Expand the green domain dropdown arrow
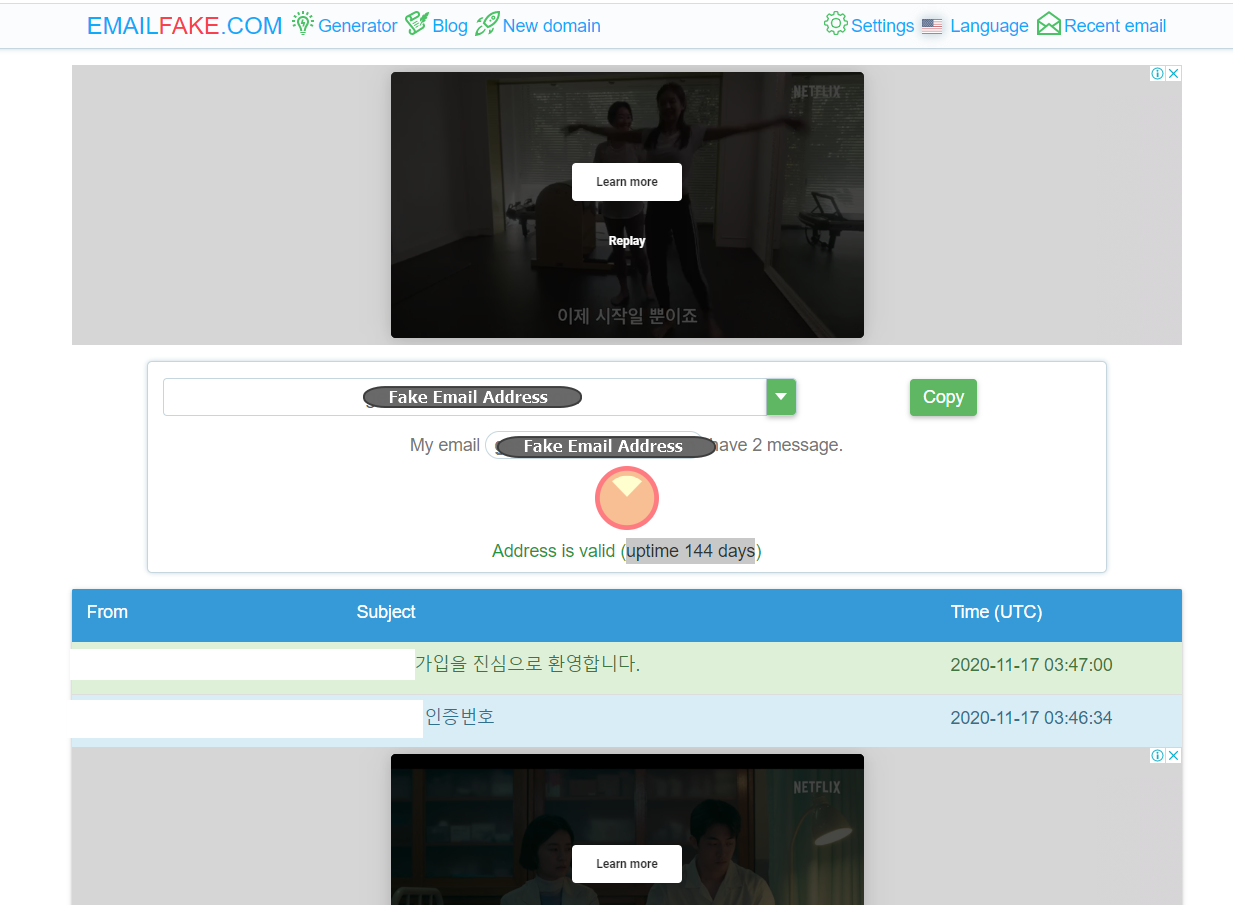The width and height of the screenshot is (1233, 905). point(781,397)
